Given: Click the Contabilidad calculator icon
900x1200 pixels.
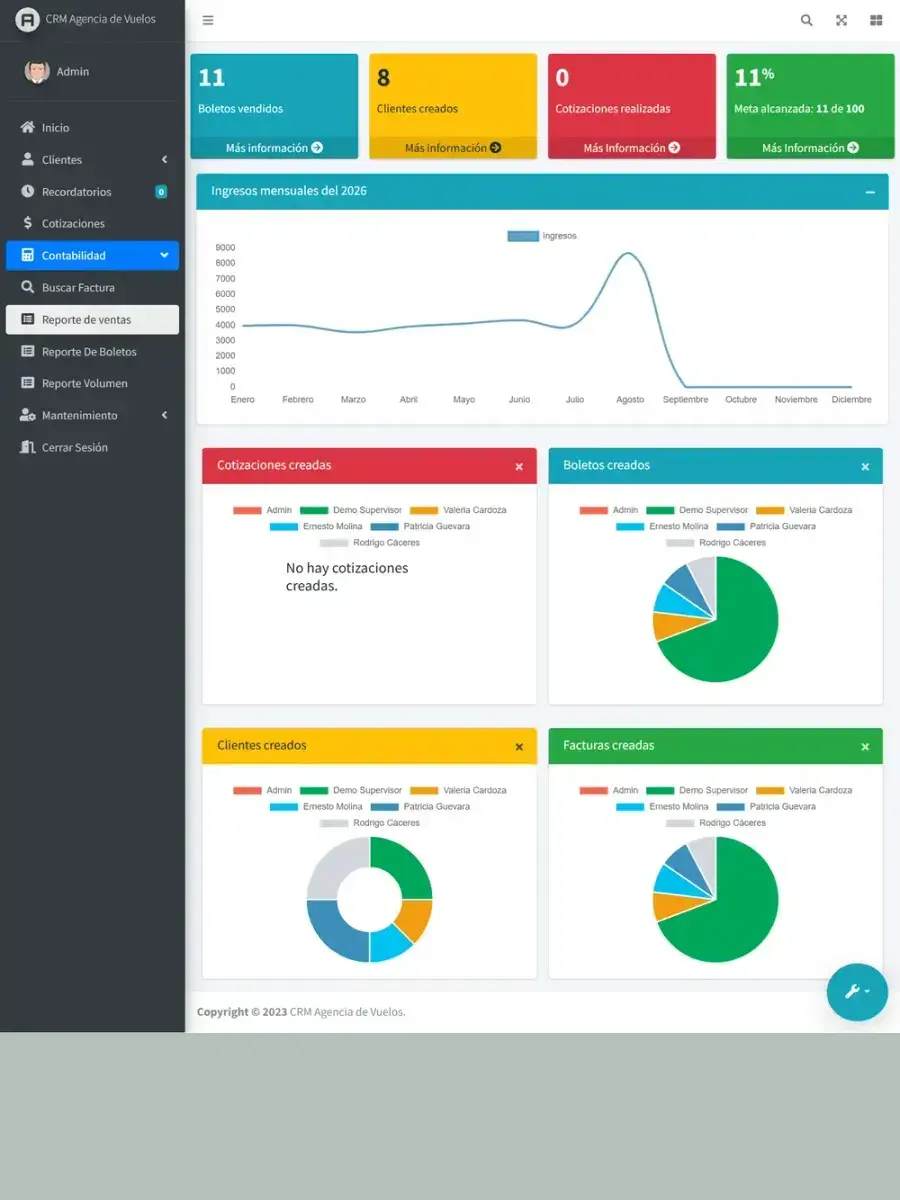Looking at the screenshot, I should [x=28, y=255].
